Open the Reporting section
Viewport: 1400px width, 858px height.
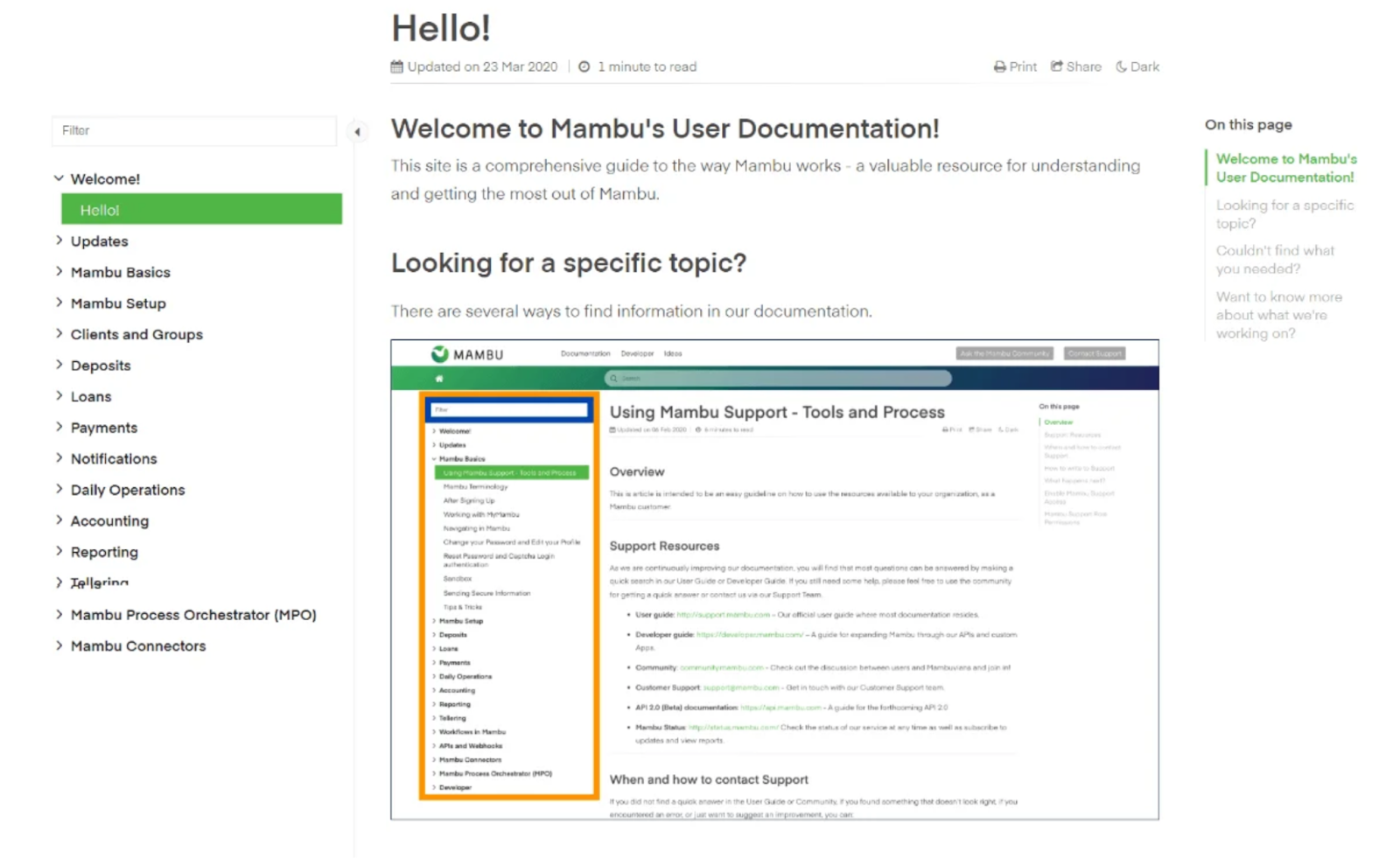click(x=104, y=552)
